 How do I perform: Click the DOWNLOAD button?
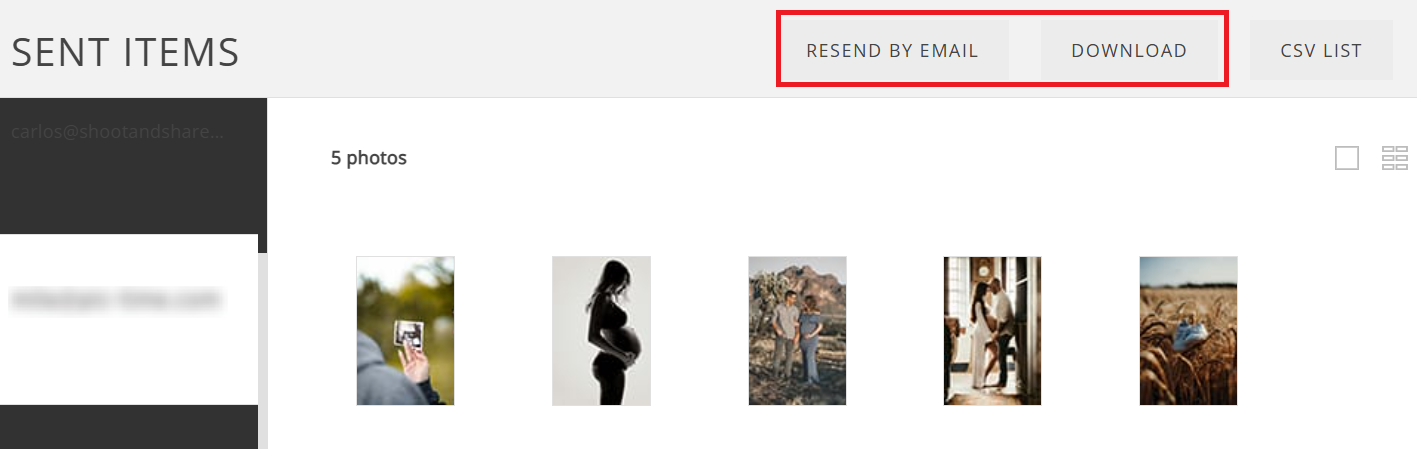coord(1129,50)
